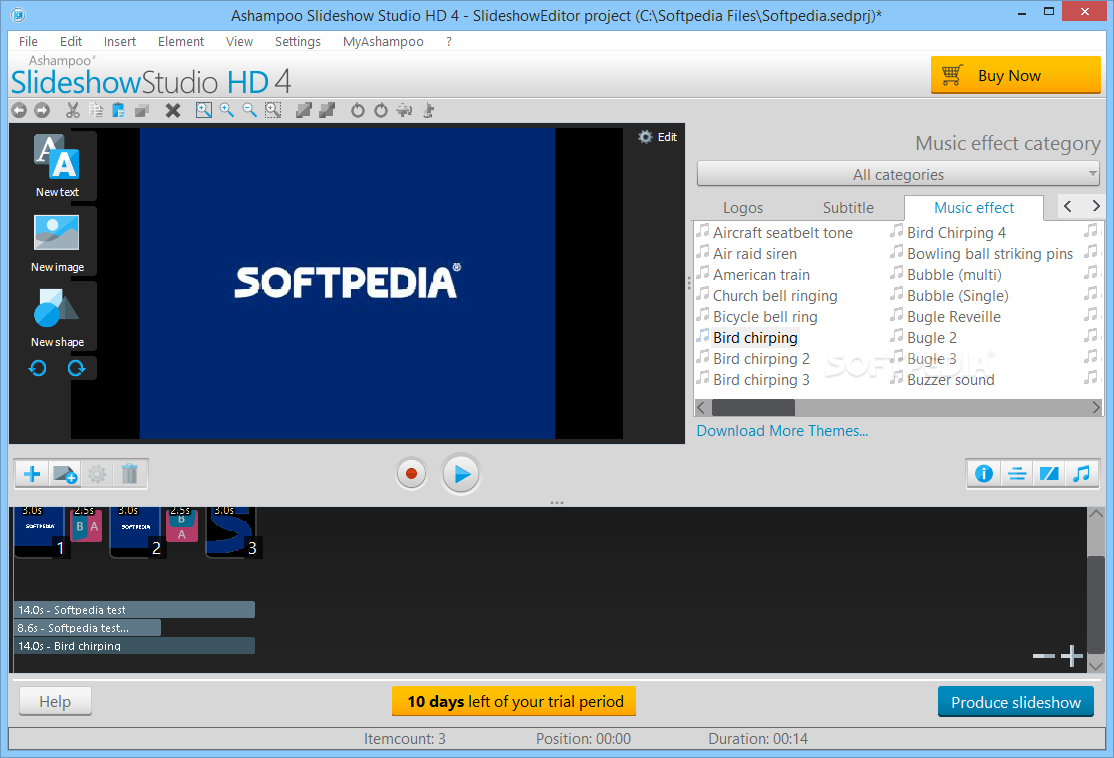Click the copy icon in the toolbar
Screen dimensions: 1114x758
tap(96, 110)
